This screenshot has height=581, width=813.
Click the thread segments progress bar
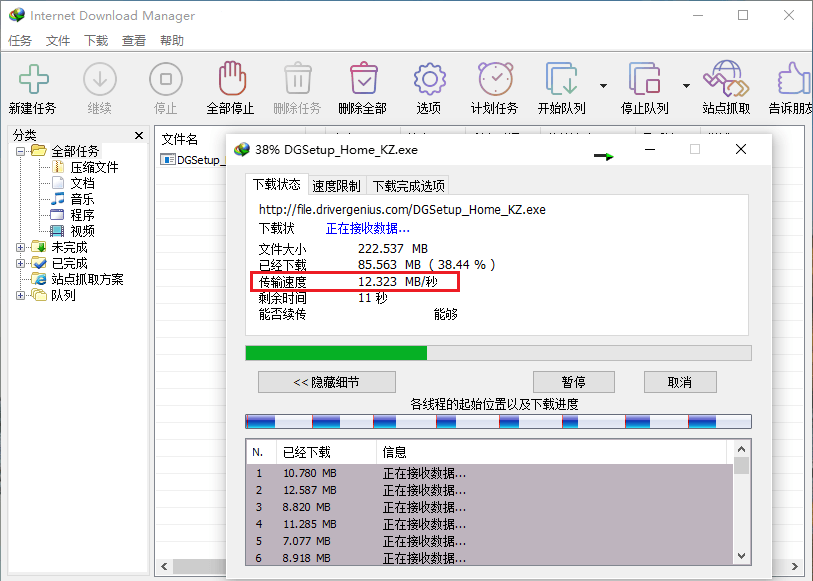pos(498,421)
